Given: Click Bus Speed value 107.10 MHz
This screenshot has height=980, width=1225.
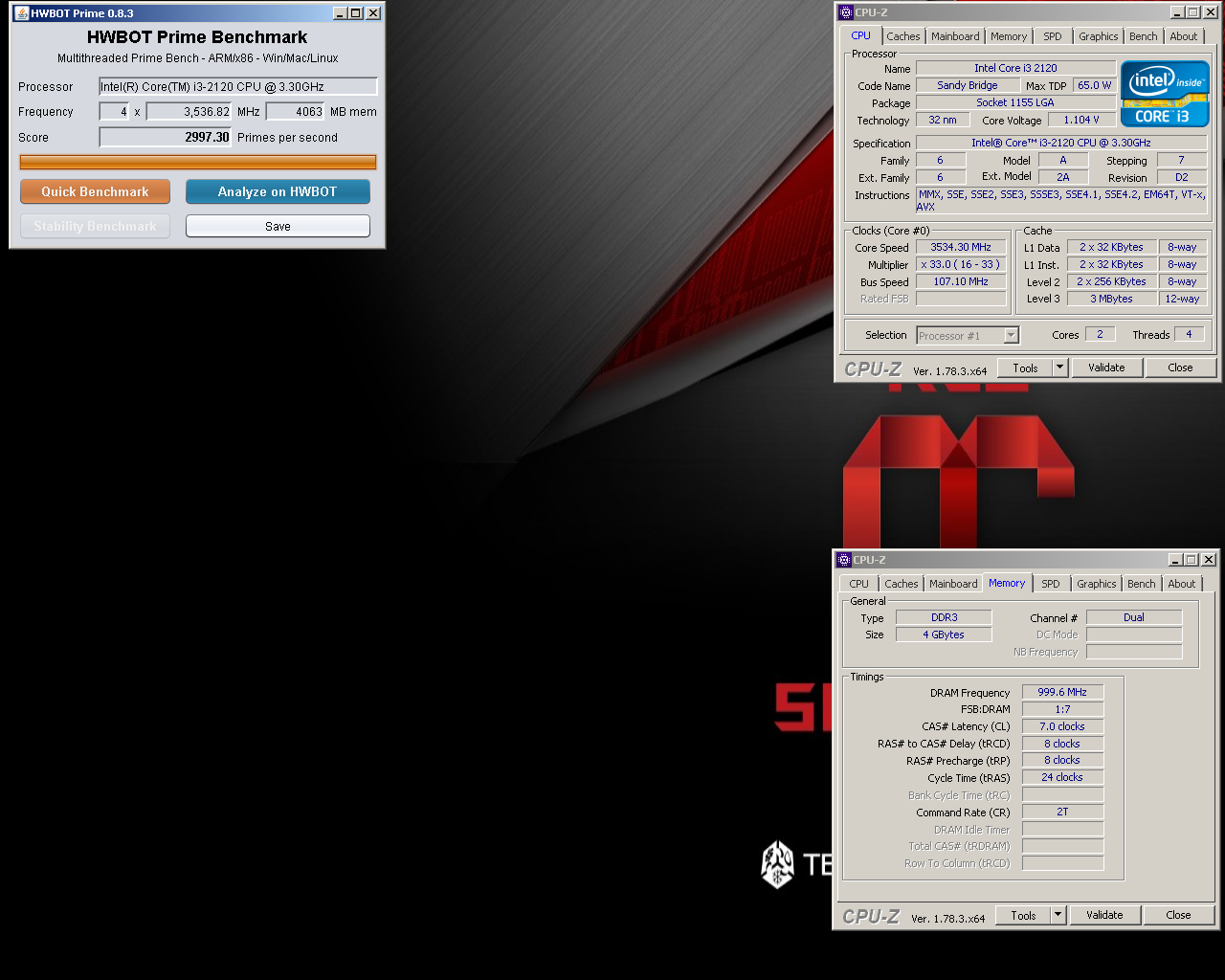Looking at the screenshot, I should [x=961, y=281].
